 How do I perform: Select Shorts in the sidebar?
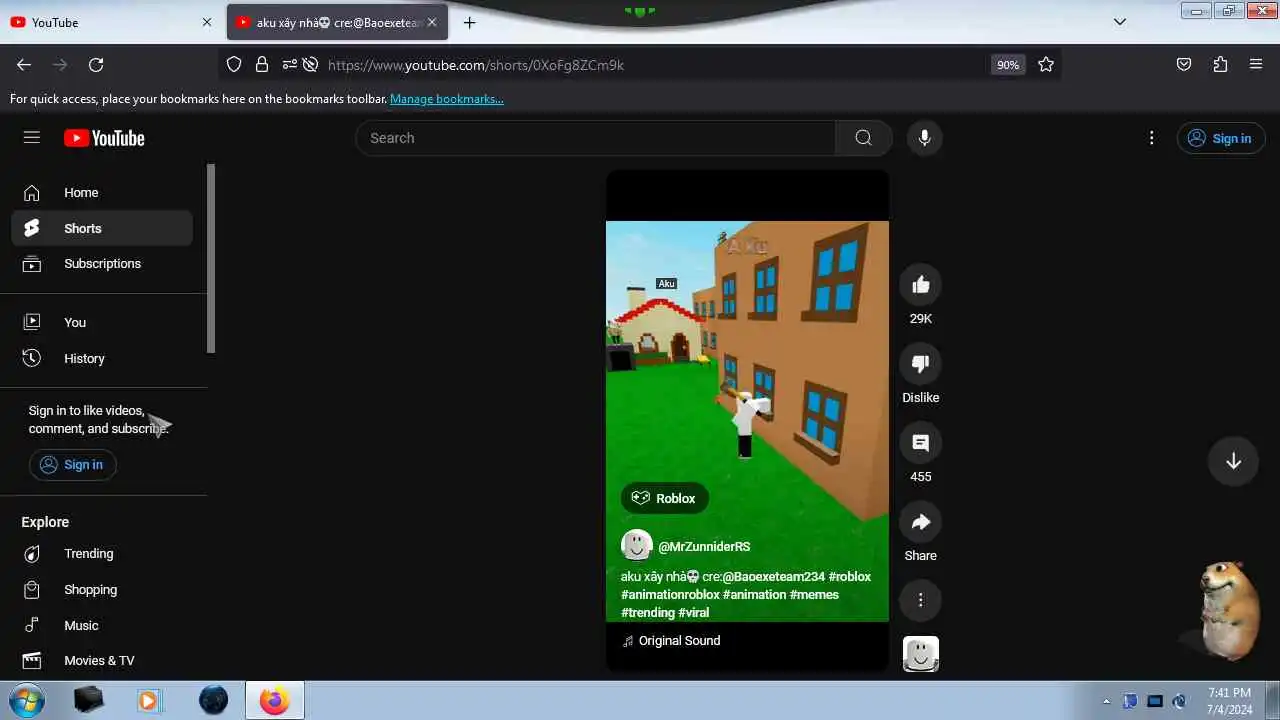[102, 228]
